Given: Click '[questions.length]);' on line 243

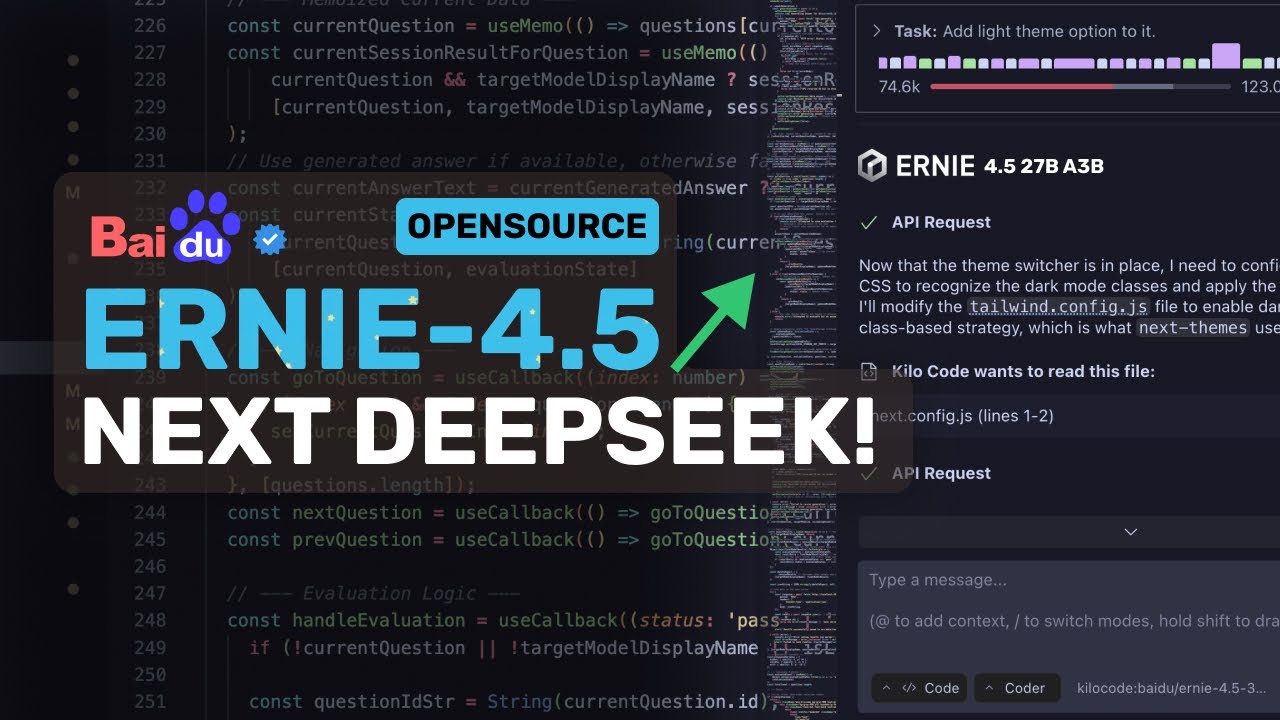Looking at the screenshot, I should point(368,485).
